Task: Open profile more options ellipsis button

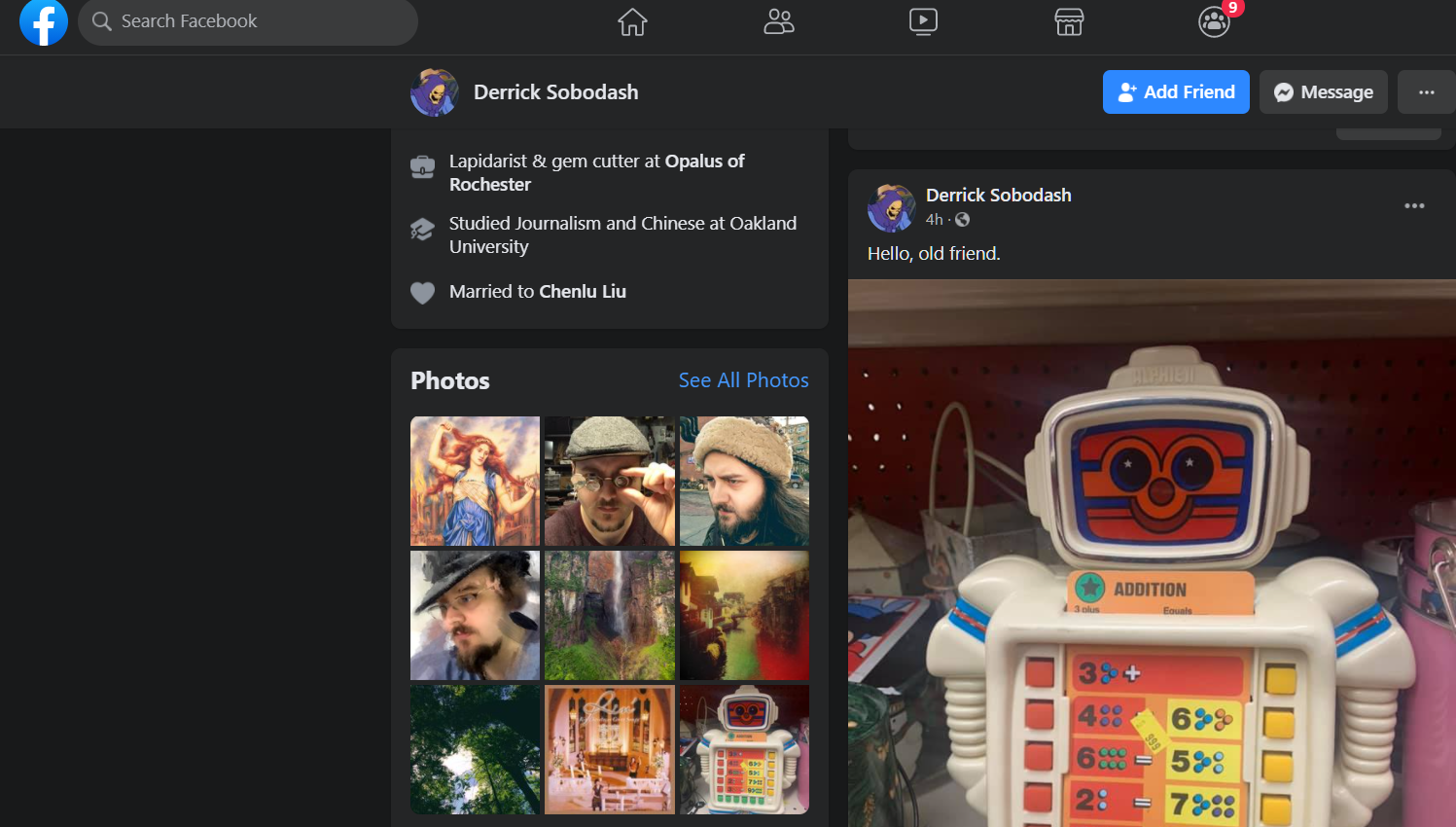Action: [1427, 92]
